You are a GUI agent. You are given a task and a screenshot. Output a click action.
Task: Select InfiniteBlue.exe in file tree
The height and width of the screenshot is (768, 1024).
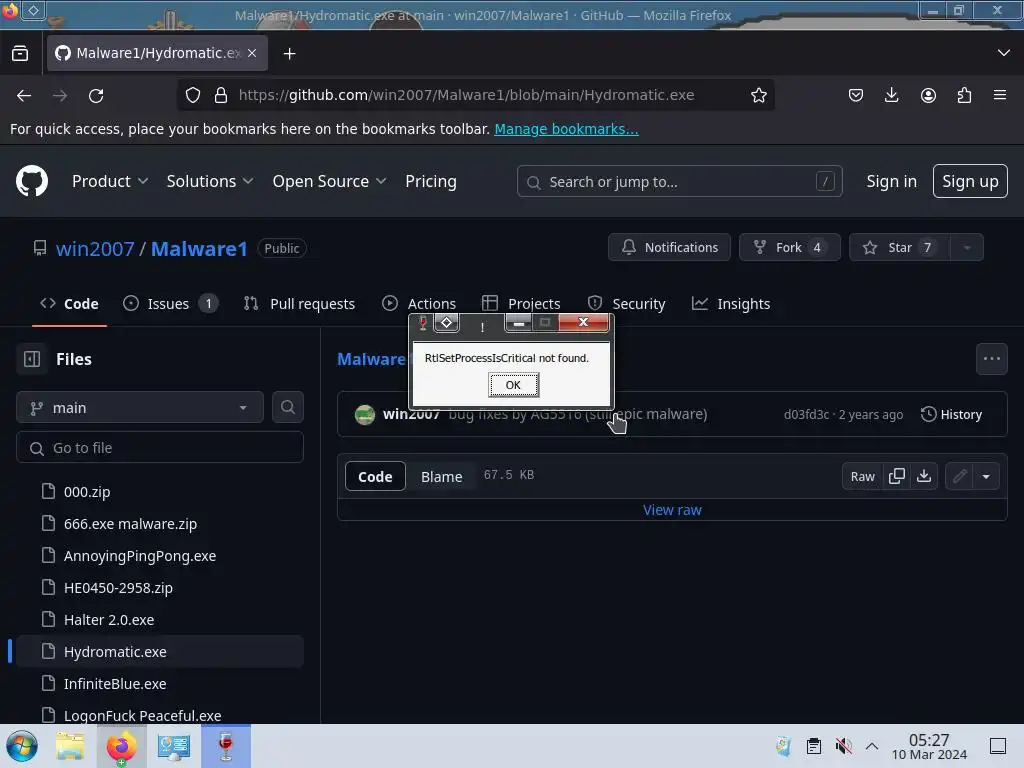(160, 683)
